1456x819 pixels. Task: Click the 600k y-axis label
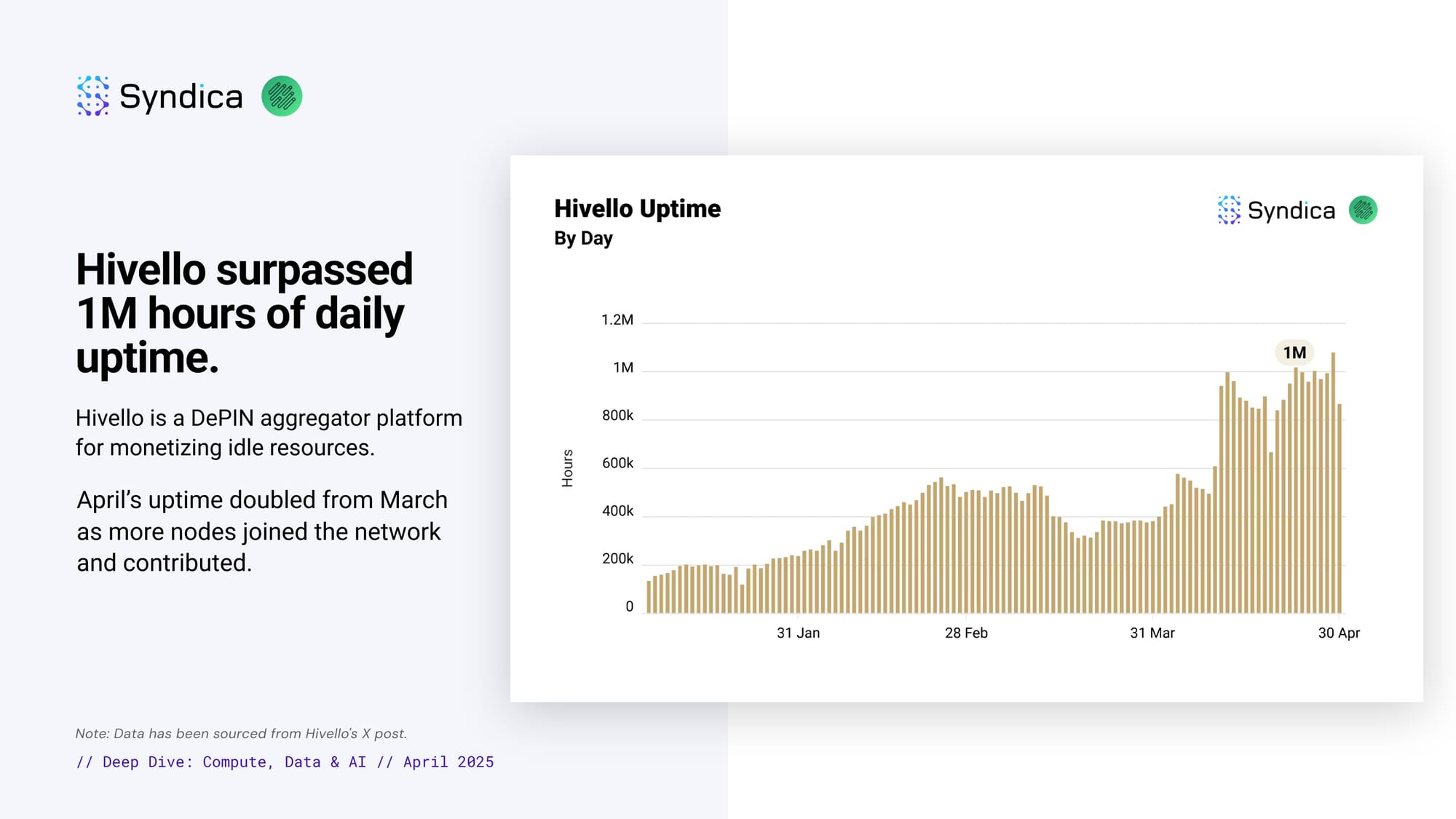pyautogui.click(x=617, y=463)
